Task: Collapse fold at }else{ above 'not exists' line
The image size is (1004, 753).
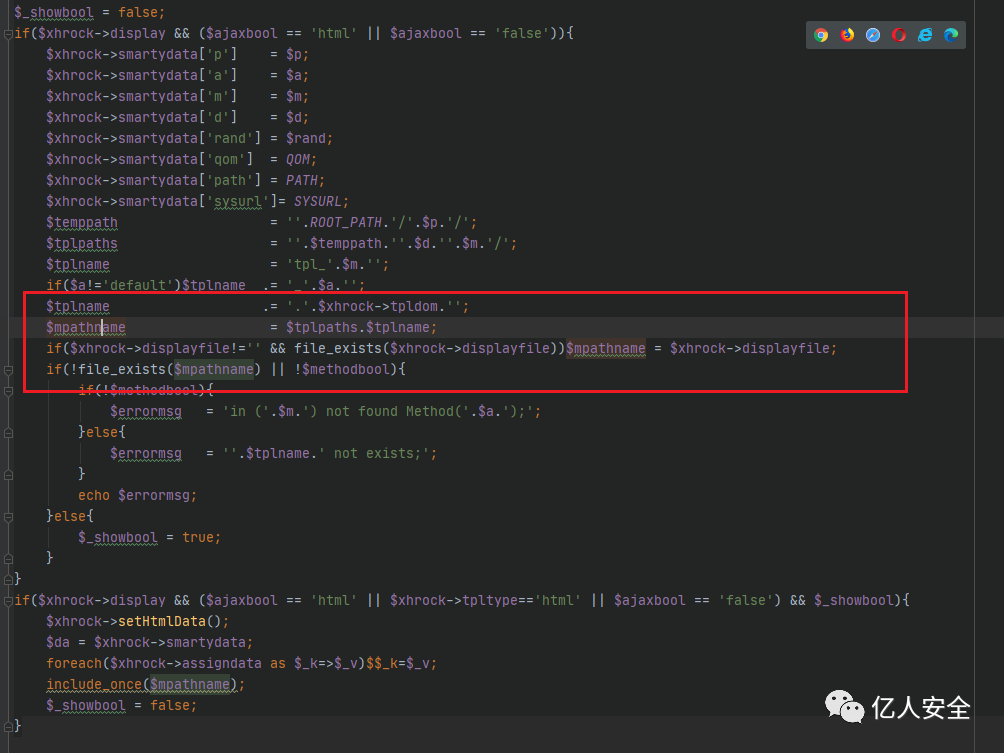Action: [x=8, y=433]
